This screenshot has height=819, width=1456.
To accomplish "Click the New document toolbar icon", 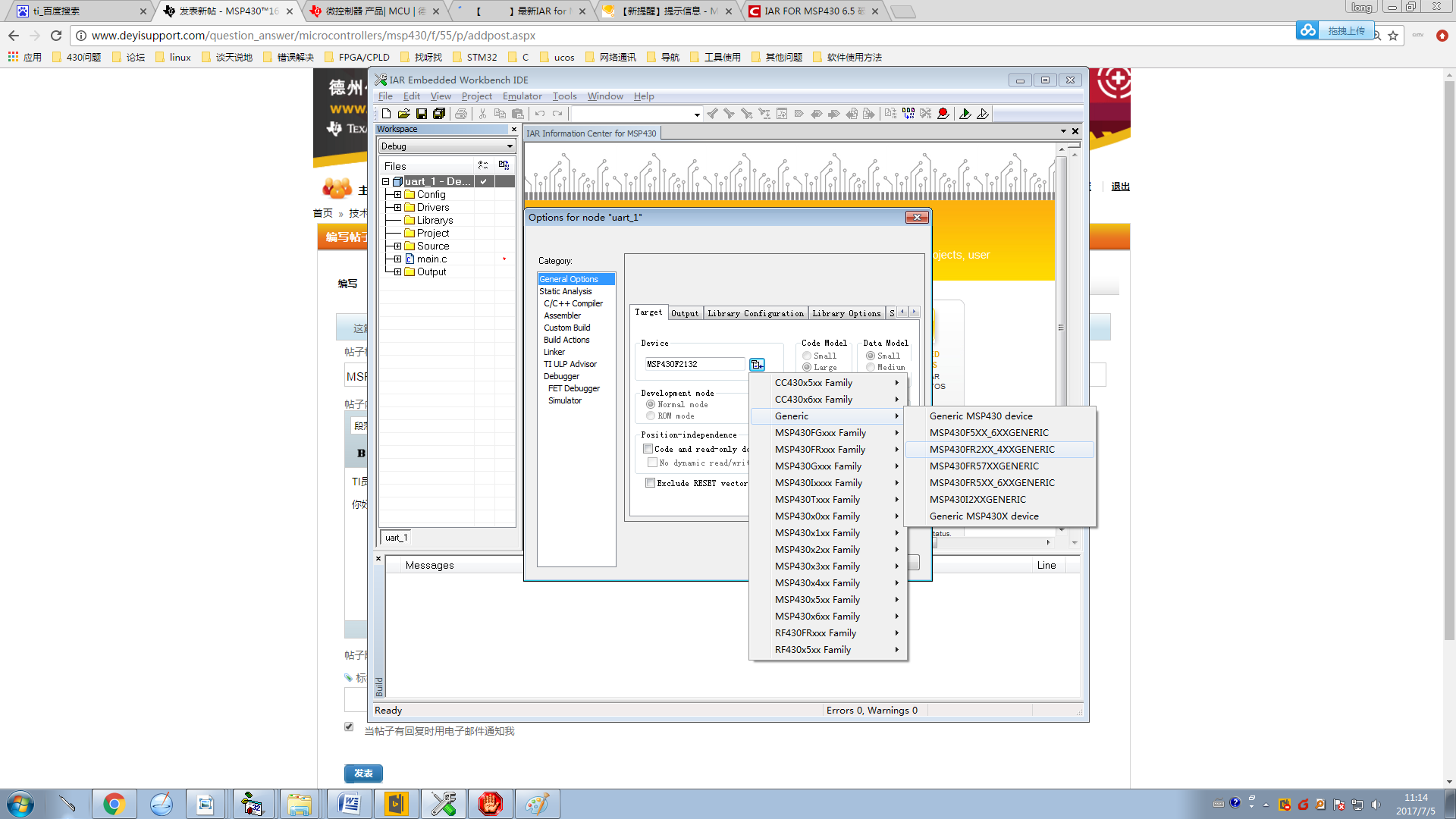I will coord(386,114).
